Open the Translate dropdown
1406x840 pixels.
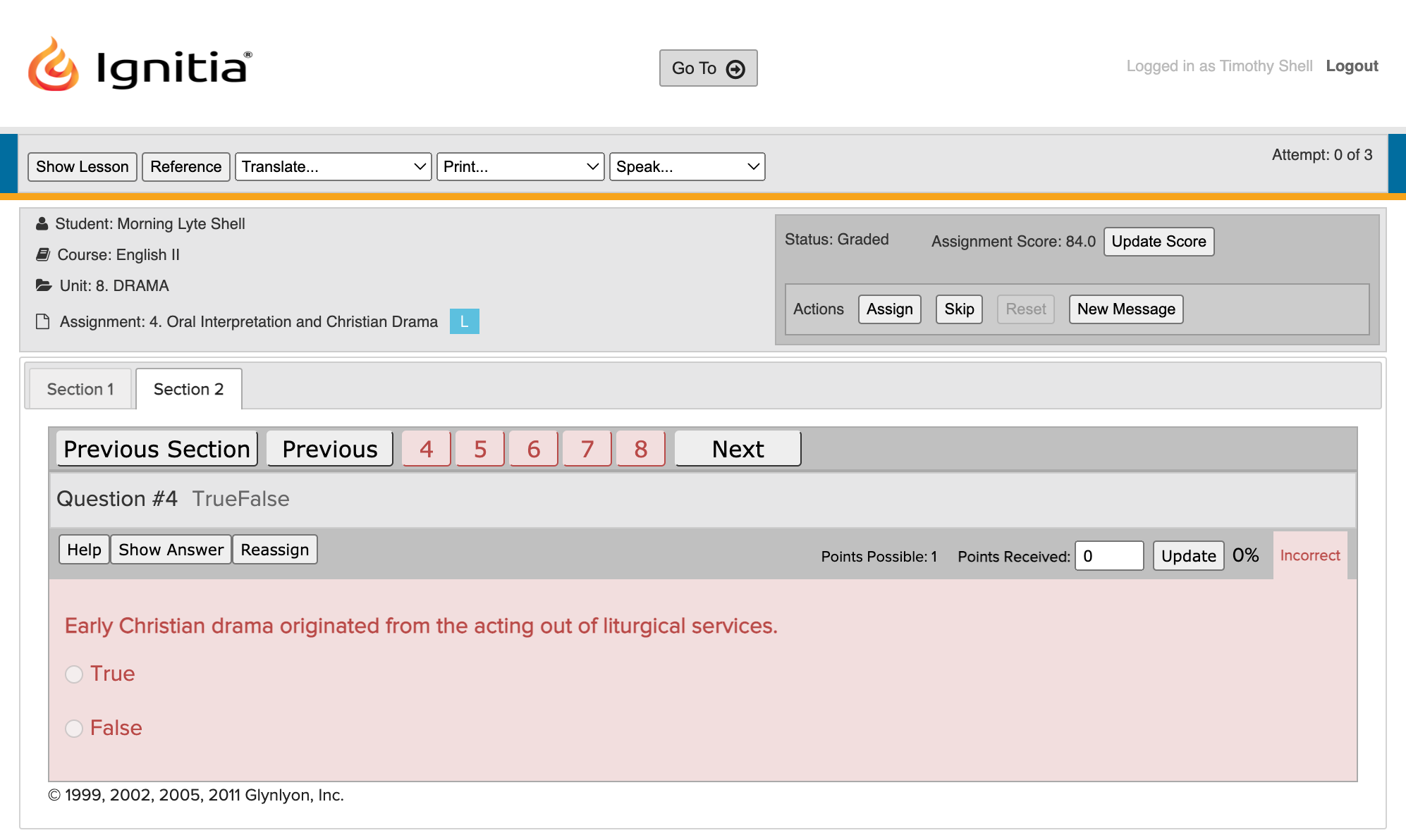pyautogui.click(x=334, y=167)
